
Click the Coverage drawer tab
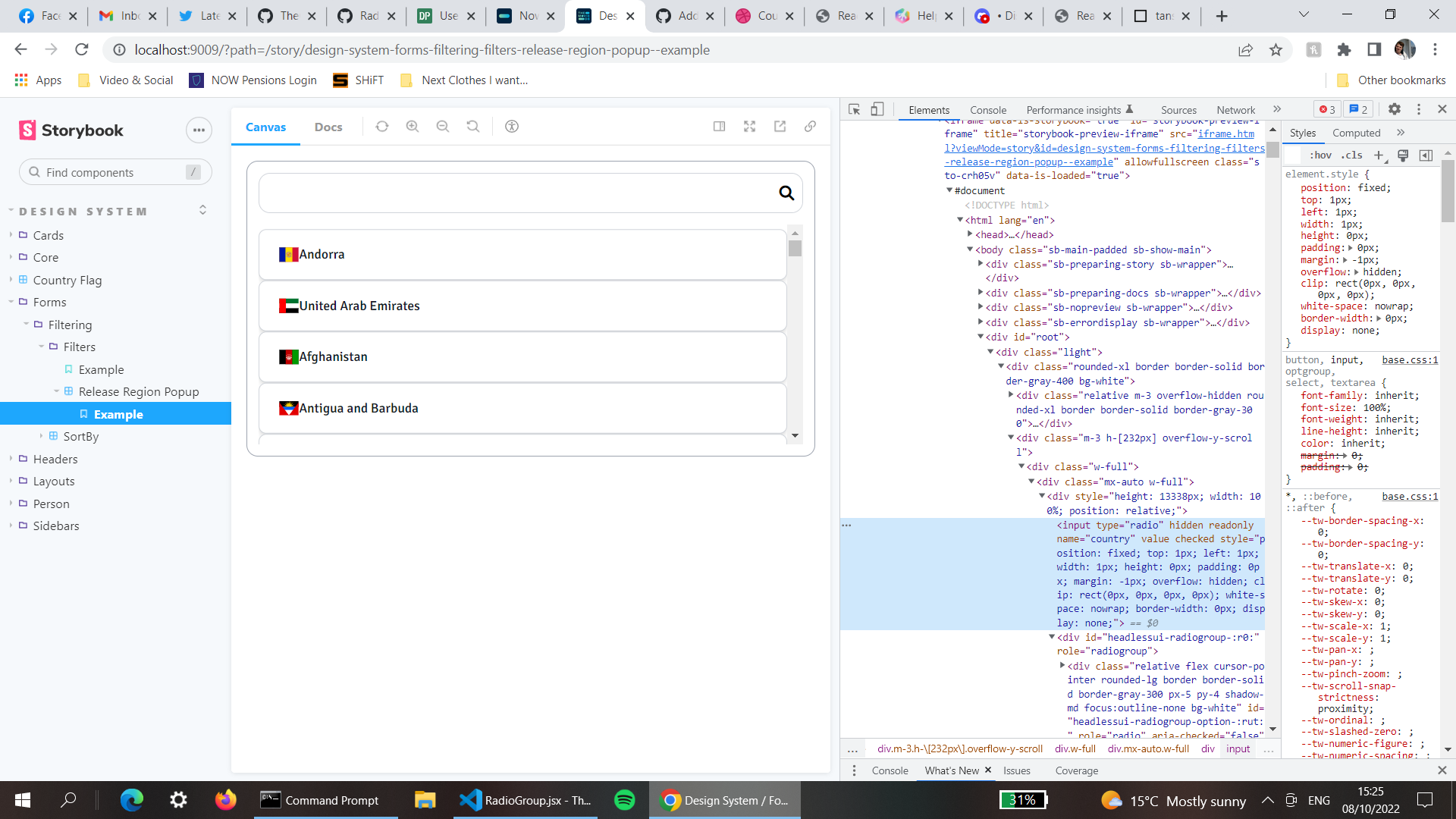(x=1076, y=770)
